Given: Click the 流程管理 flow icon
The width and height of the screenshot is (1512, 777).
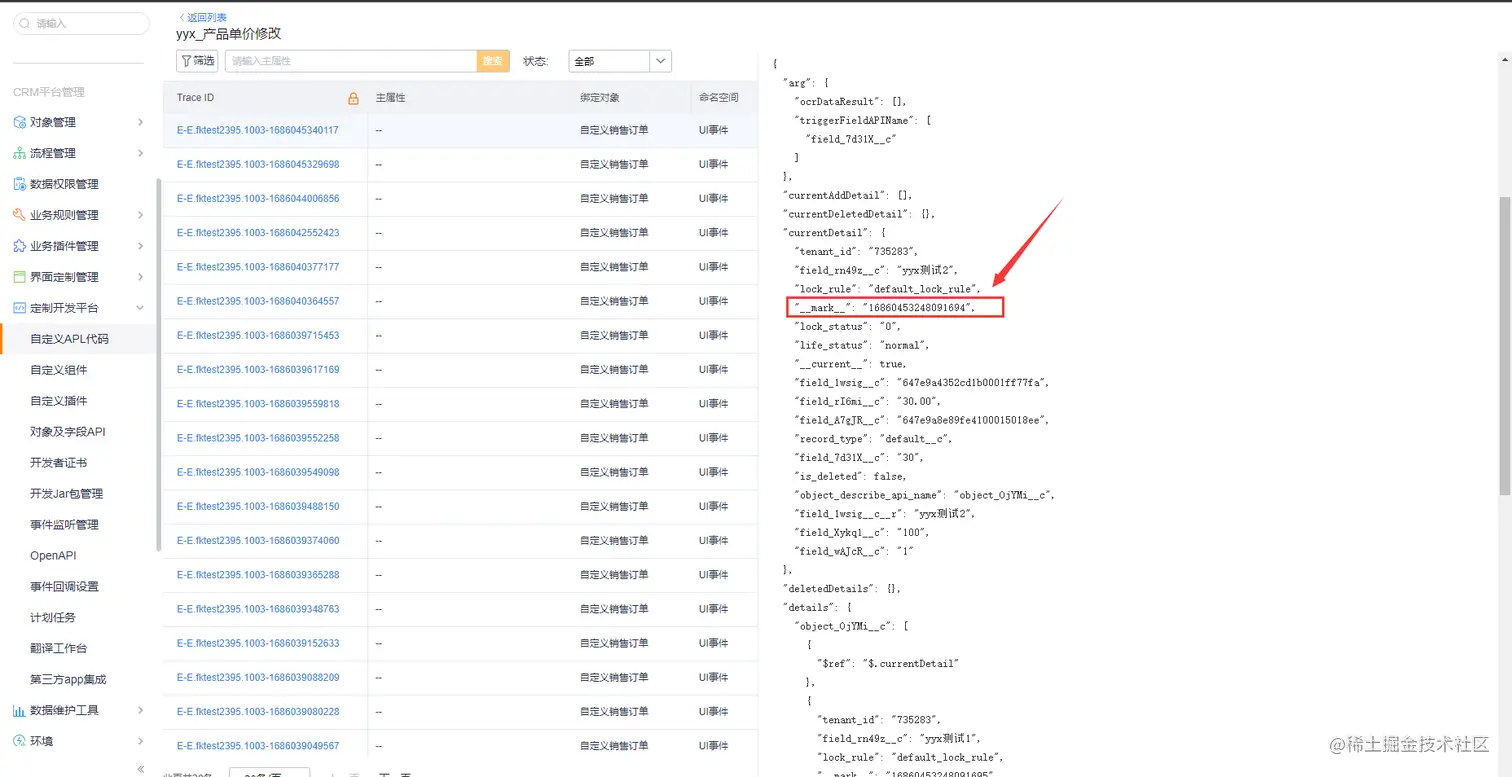Looking at the screenshot, I should pos(20,153).
